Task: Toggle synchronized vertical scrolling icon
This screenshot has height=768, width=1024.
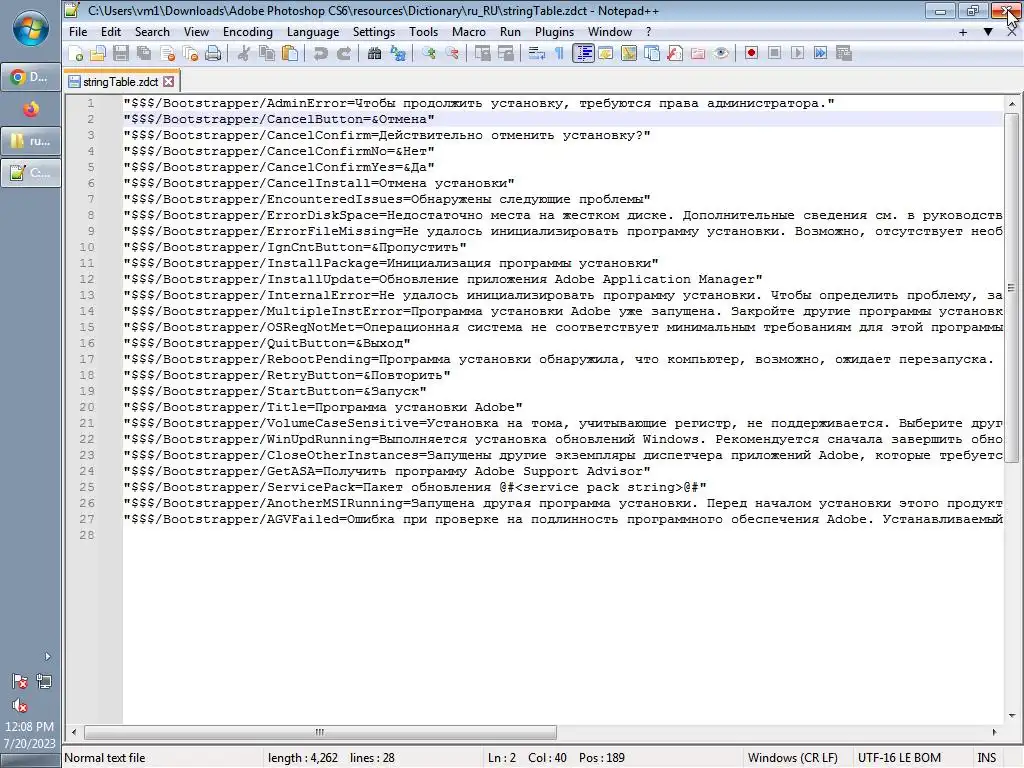Action: (483, 54)
